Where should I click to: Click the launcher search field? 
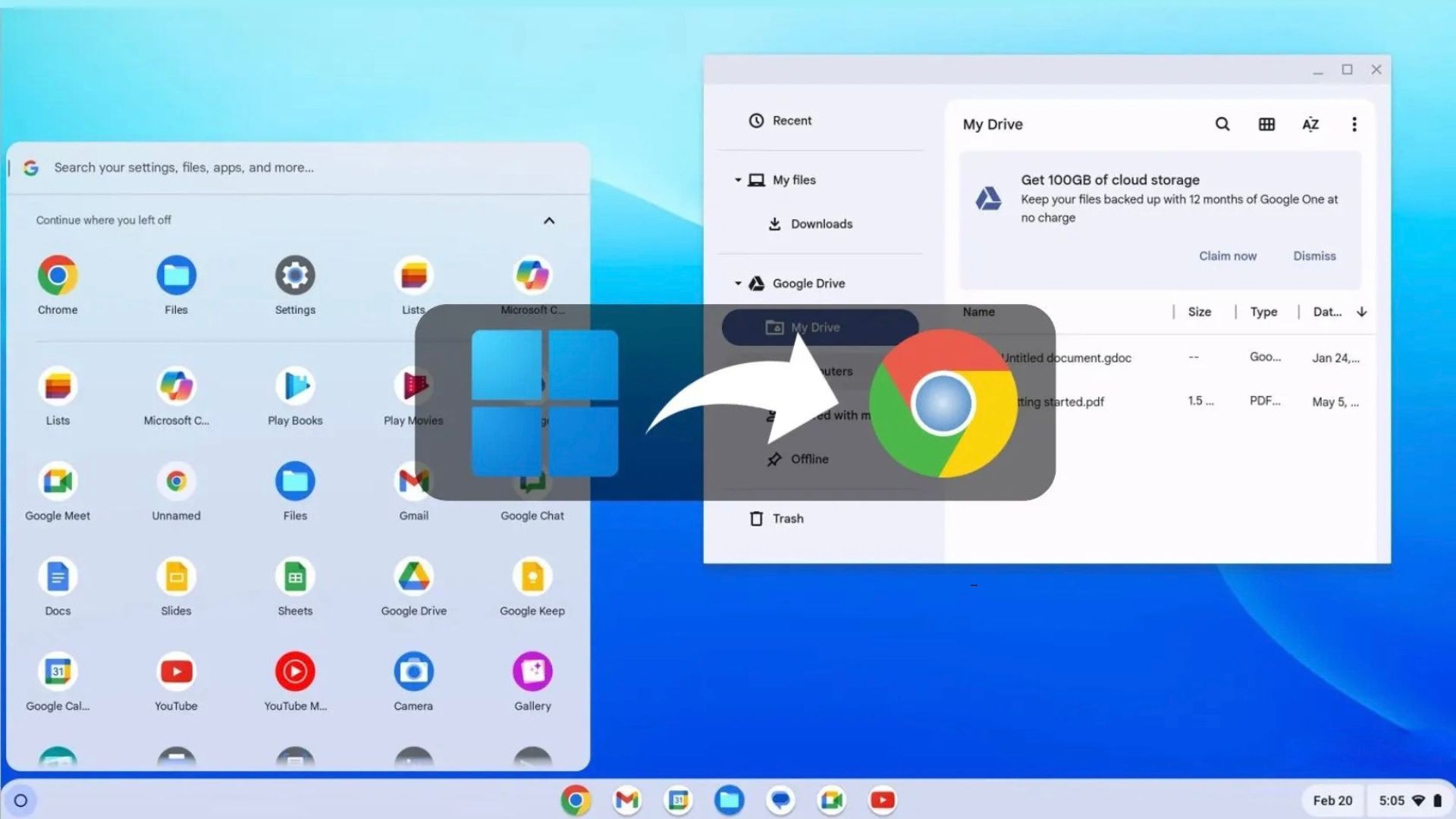[227, 167]
